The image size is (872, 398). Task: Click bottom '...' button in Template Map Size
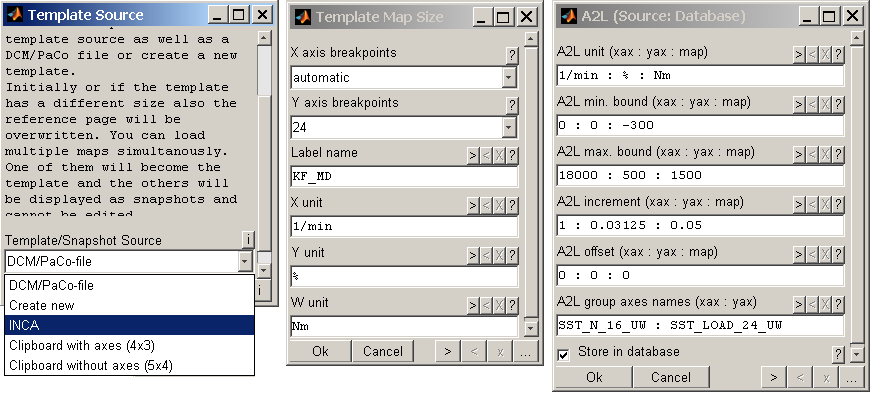(526, 351)
